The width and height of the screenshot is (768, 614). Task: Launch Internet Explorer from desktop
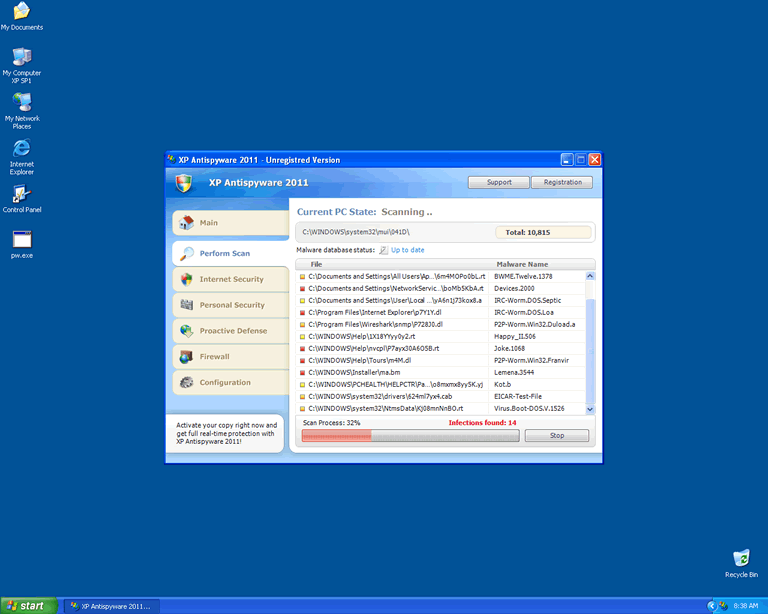pyautogui.click(x=21, y=149)
